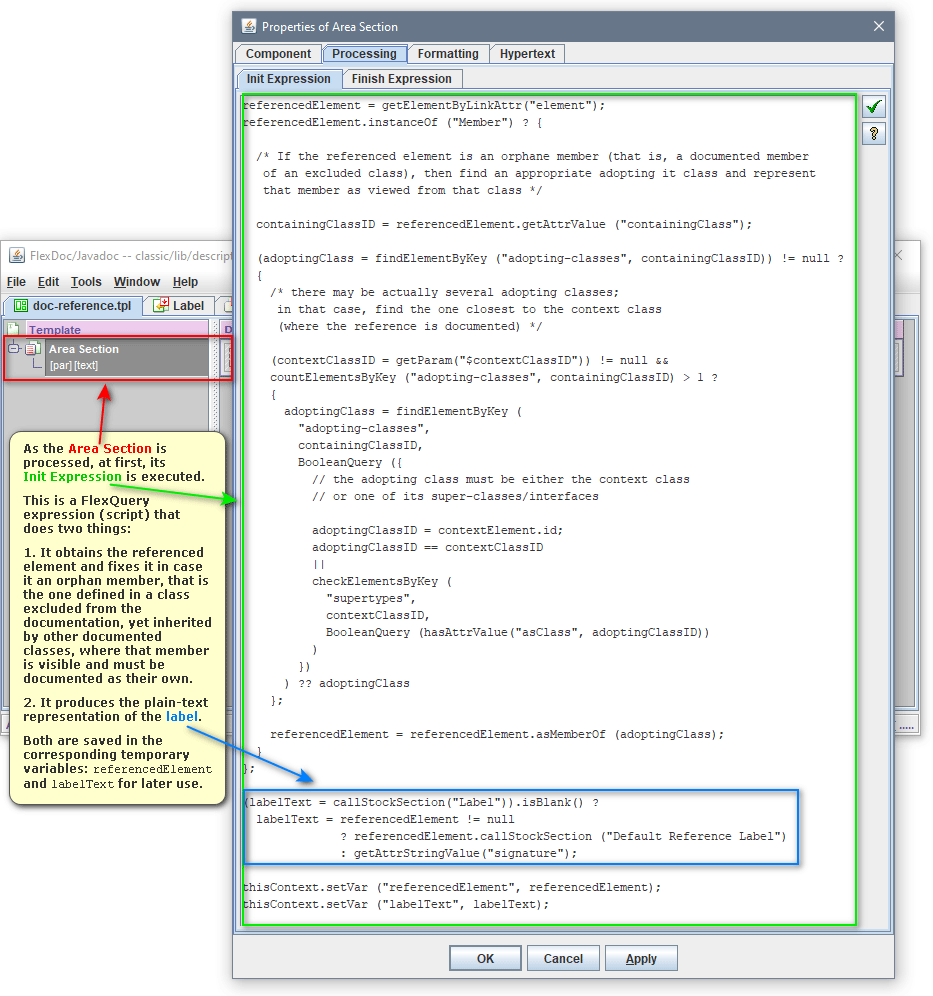The image size is (933, 996).
Task: Click the Area Section component icon
Action: (33, 349)
